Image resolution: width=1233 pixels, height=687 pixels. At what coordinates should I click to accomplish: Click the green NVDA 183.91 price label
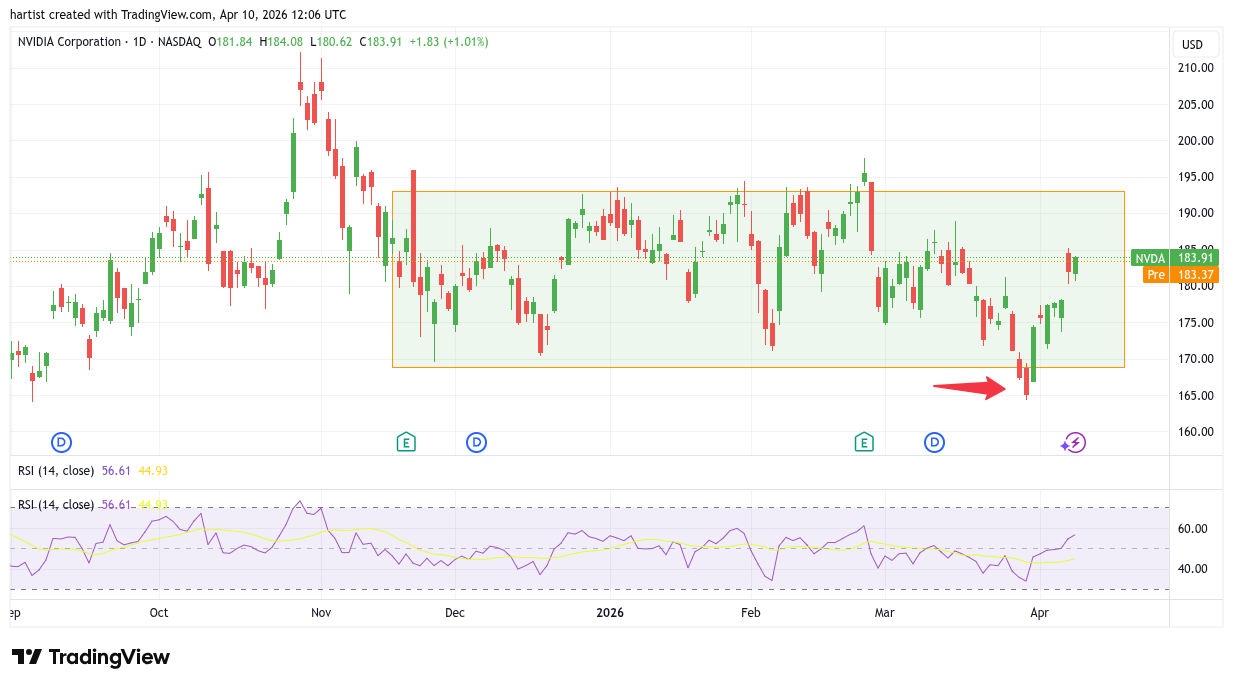tap(1174, 258)
